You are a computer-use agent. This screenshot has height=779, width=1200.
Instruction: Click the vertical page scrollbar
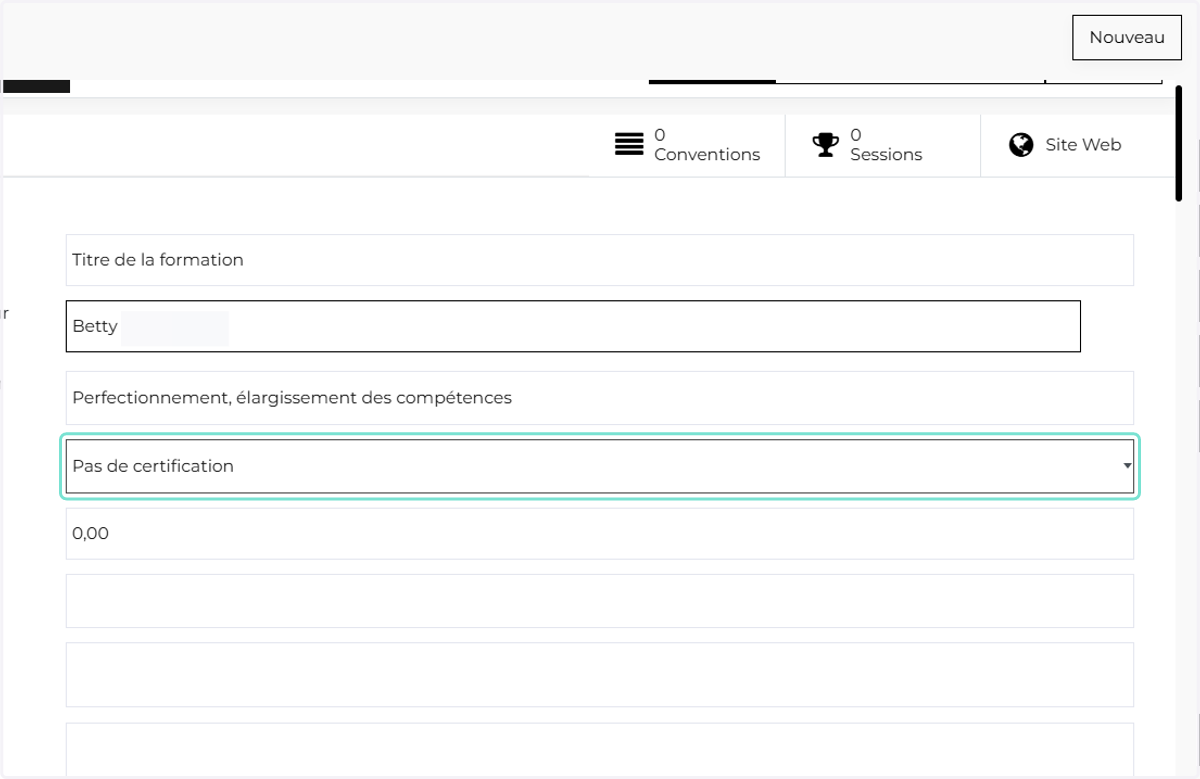pyautogui.click(x=1180, y=143)
